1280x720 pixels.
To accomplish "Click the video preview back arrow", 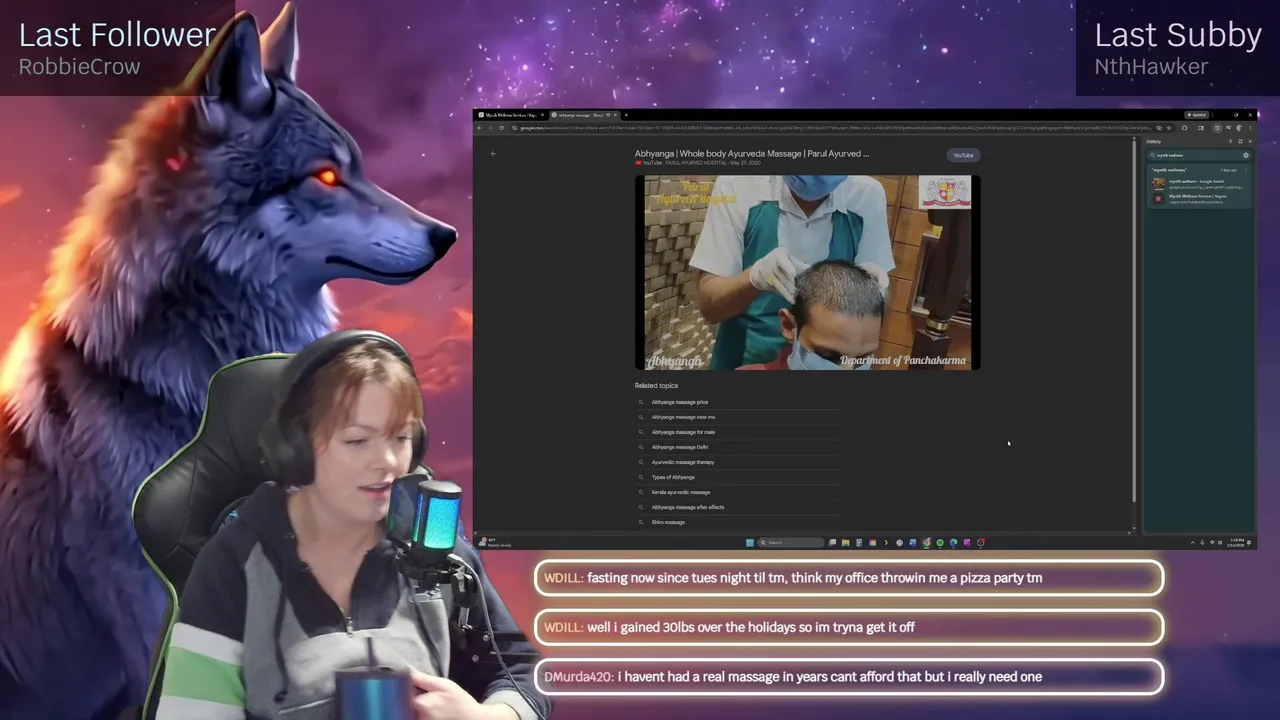I will 493,153.
